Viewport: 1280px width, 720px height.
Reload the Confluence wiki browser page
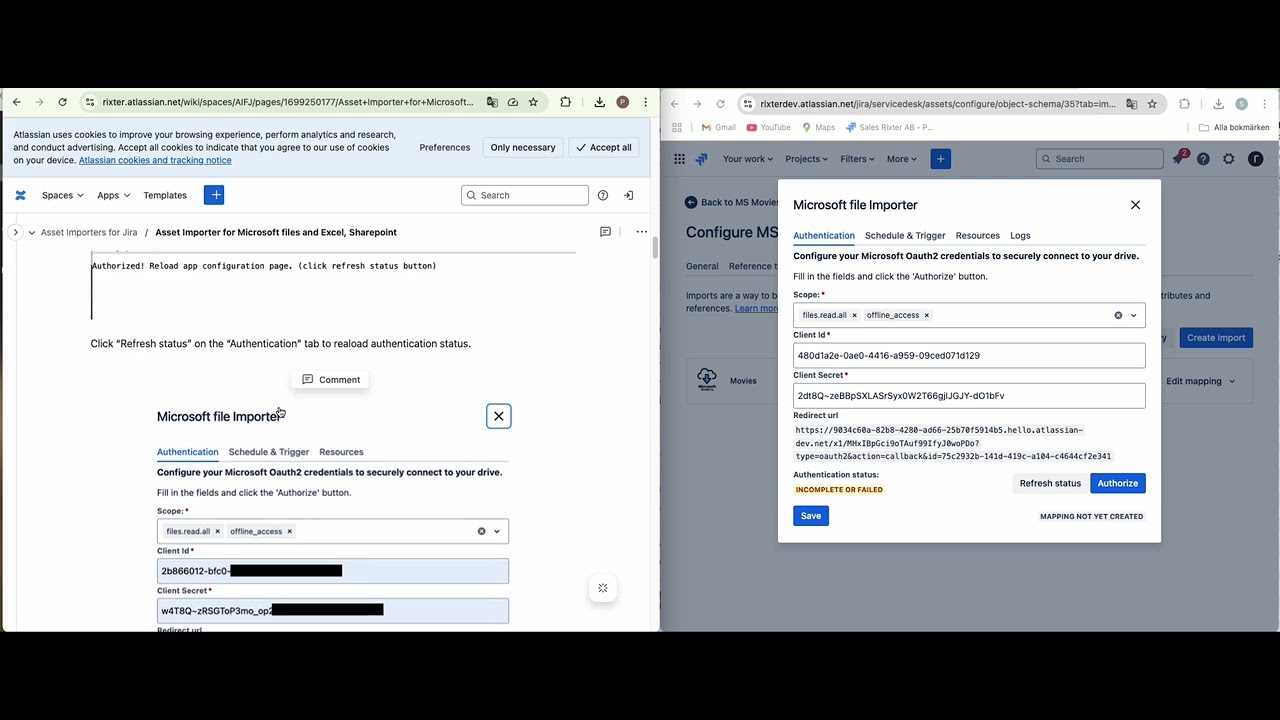[x=62, y=102]
